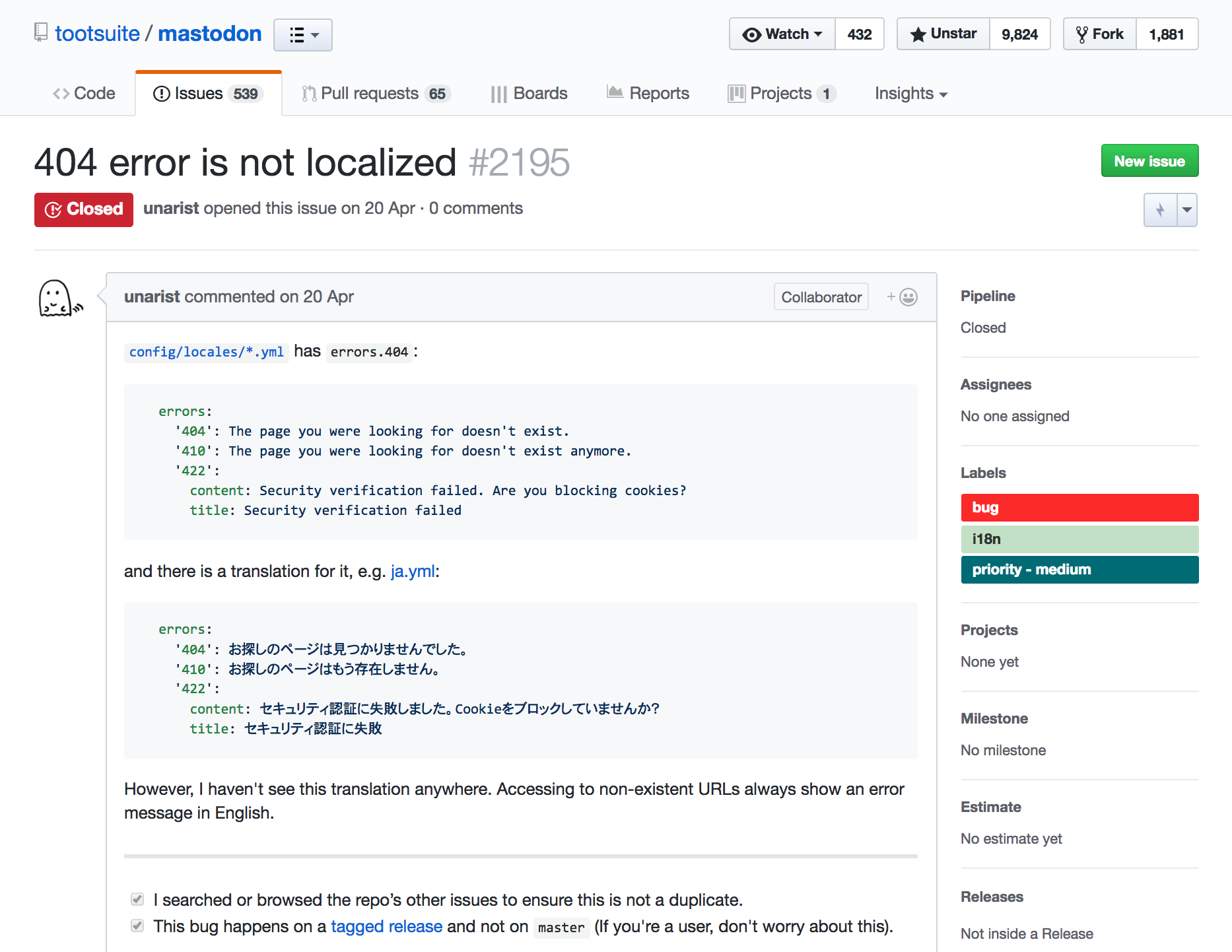Image resolution: width=1232 pixels, height=952 pixels.
Task: Click the Code tab angle-bracket icon
Action: point(61,94)
